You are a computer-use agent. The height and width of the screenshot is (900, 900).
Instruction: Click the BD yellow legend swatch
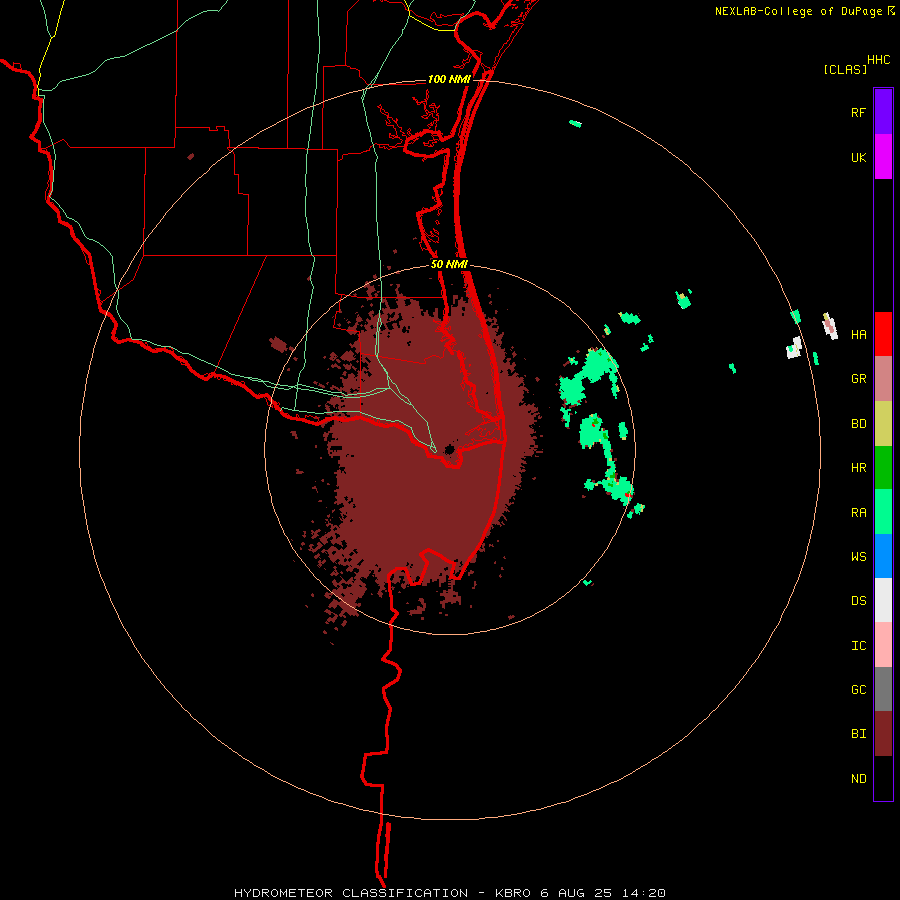[x=883, y=423]
